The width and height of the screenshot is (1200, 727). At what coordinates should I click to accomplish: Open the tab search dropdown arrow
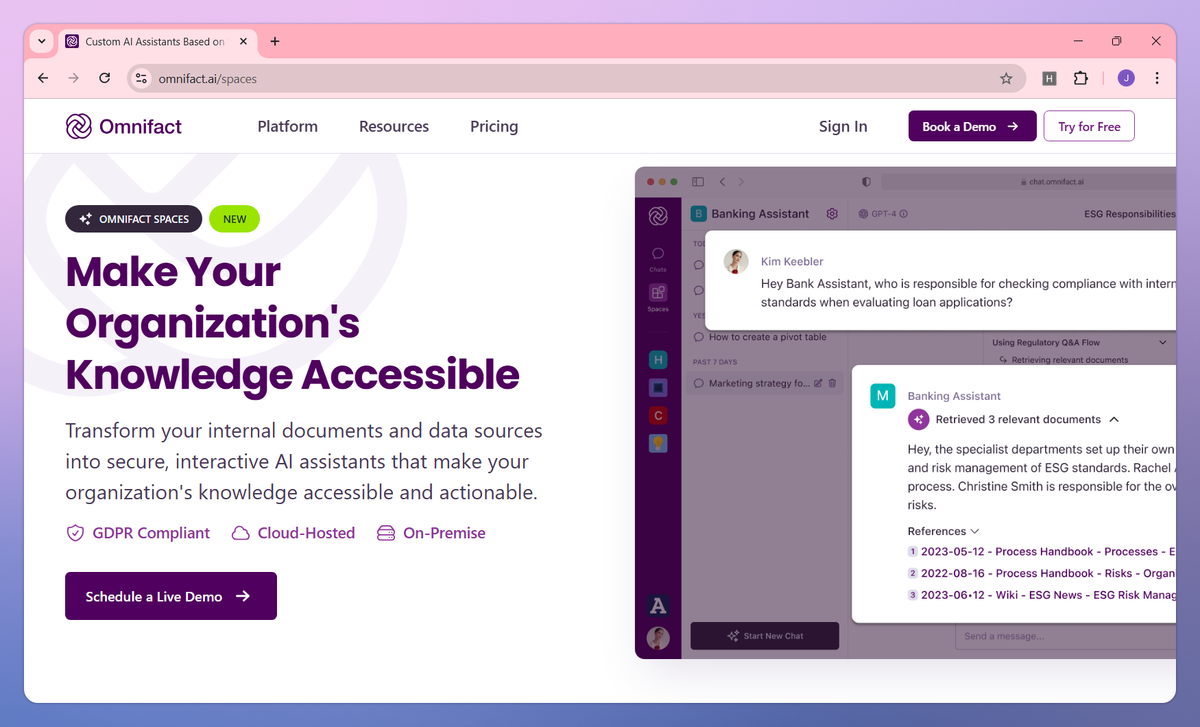point(41,41)
